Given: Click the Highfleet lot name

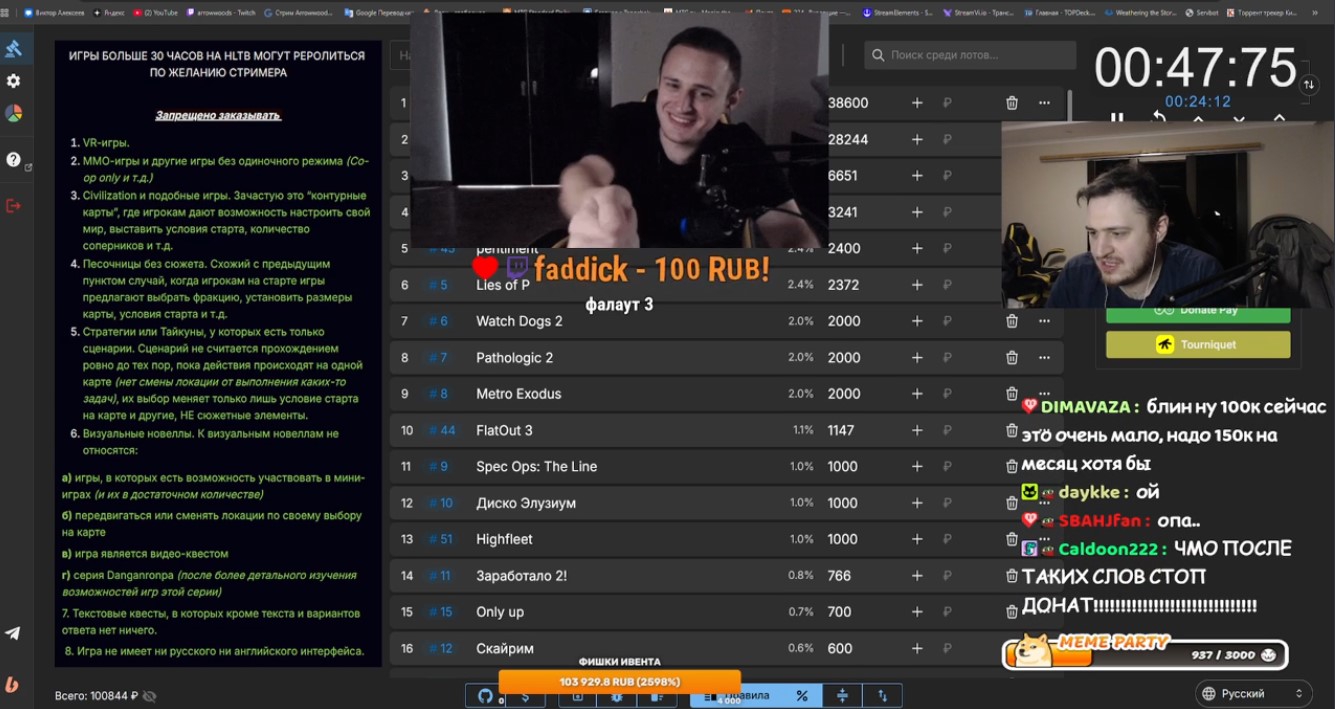Looking at the screenshot, I should (x=504, y=539).
